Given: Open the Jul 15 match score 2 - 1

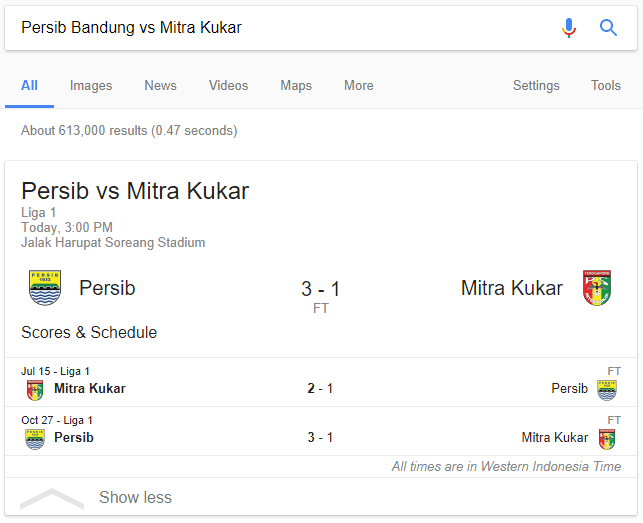Looking at the screenshot, I should (320, 388).
